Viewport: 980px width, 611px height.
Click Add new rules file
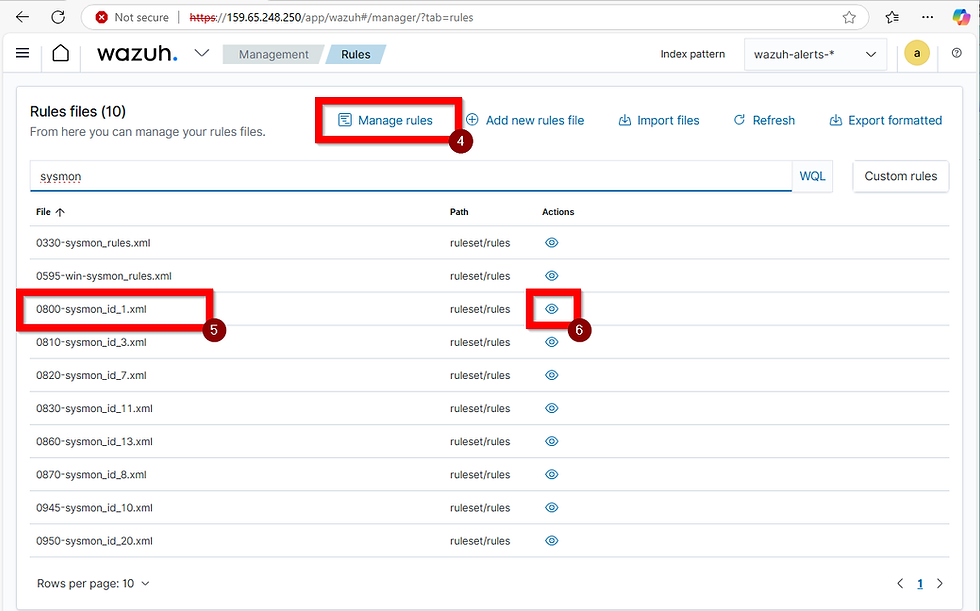525,120
